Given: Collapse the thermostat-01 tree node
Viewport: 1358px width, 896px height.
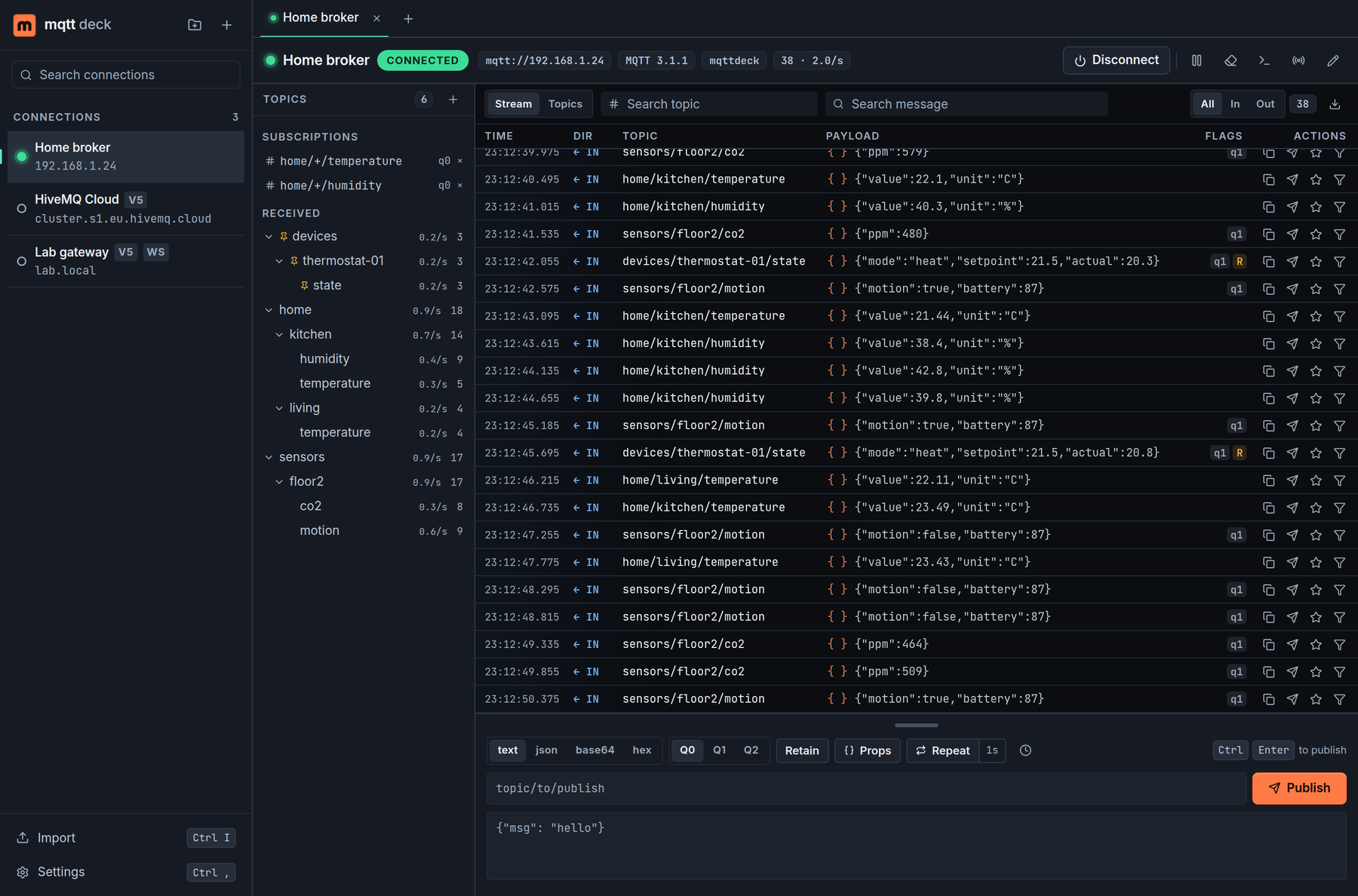Looking at the screenshot, I should point(279,261).
